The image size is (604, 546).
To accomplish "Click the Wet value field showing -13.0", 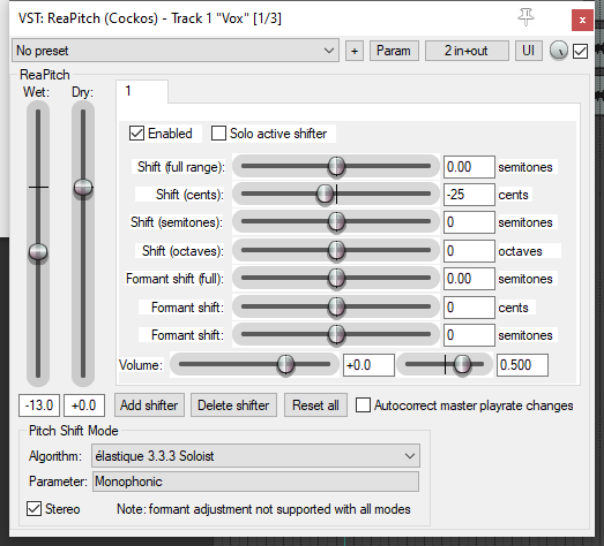I will pyautogui.click(x=39, y=405).
